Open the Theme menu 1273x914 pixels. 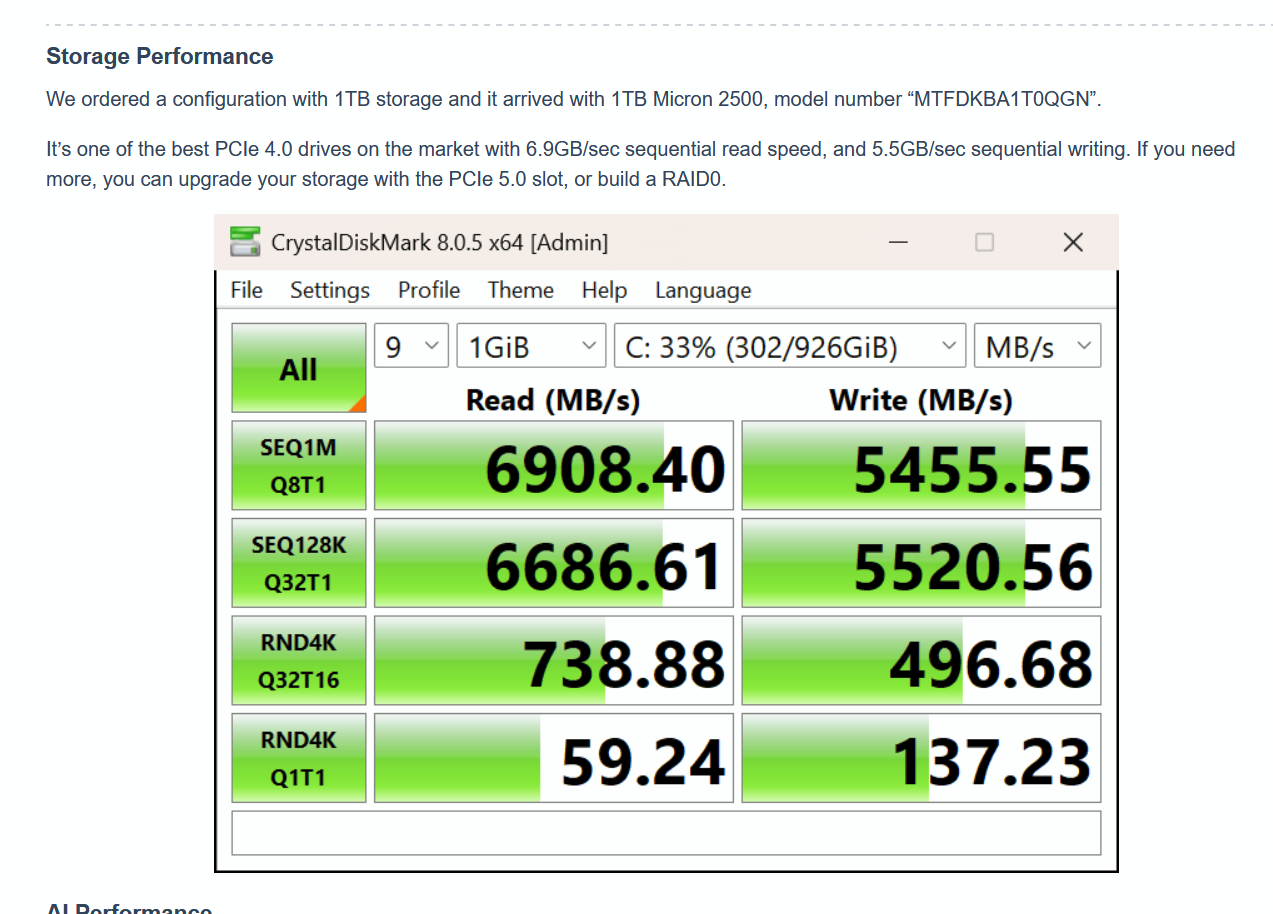(521, 290)
